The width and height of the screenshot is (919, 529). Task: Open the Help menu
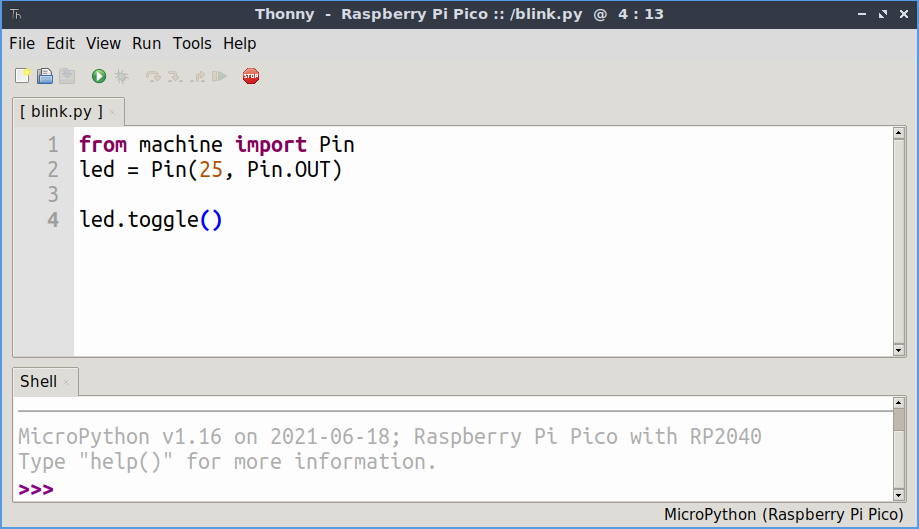[x=239, y=43]
